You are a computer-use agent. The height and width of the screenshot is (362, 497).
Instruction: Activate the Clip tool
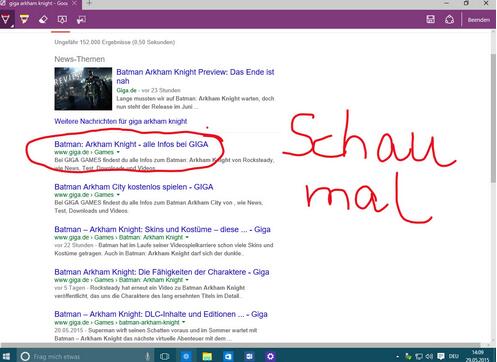pos(81,20)
